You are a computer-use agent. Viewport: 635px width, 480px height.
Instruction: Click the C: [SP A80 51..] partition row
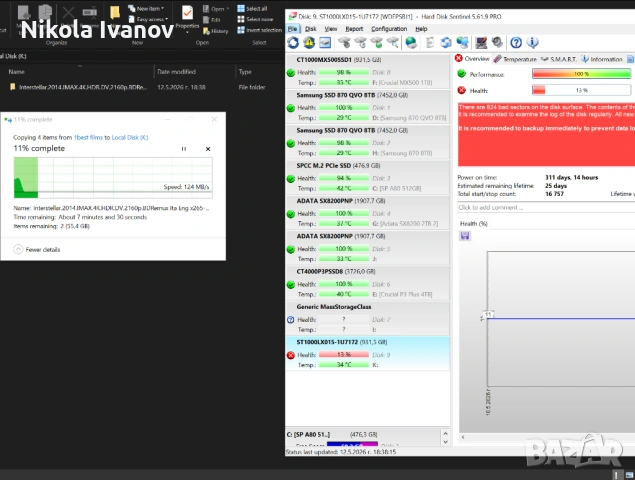click(x=363, y=438)
